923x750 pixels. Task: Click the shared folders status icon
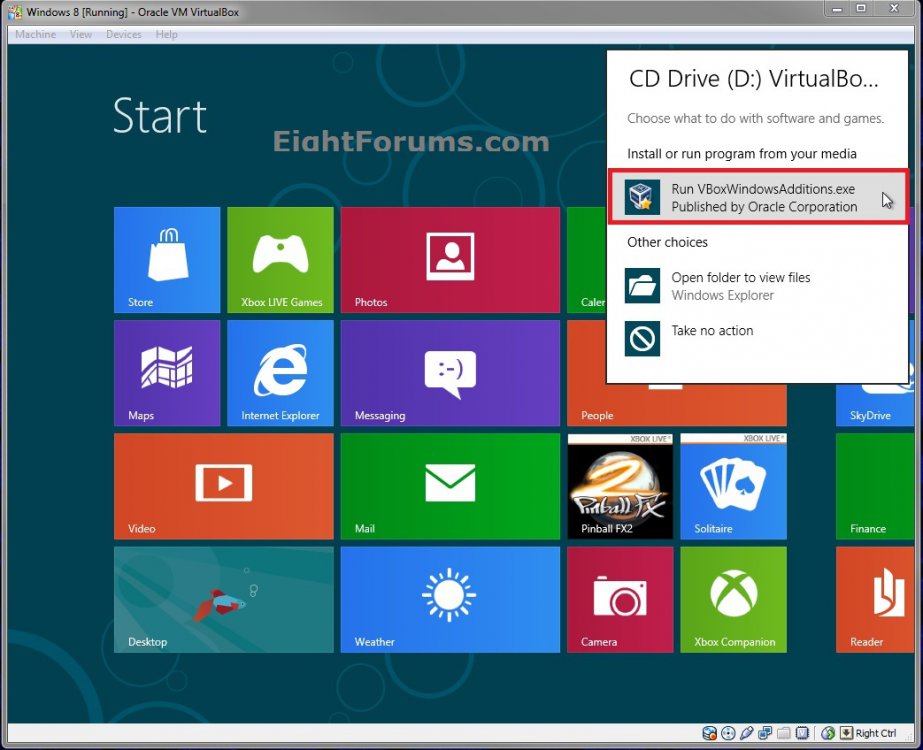[x=784, y=733]
